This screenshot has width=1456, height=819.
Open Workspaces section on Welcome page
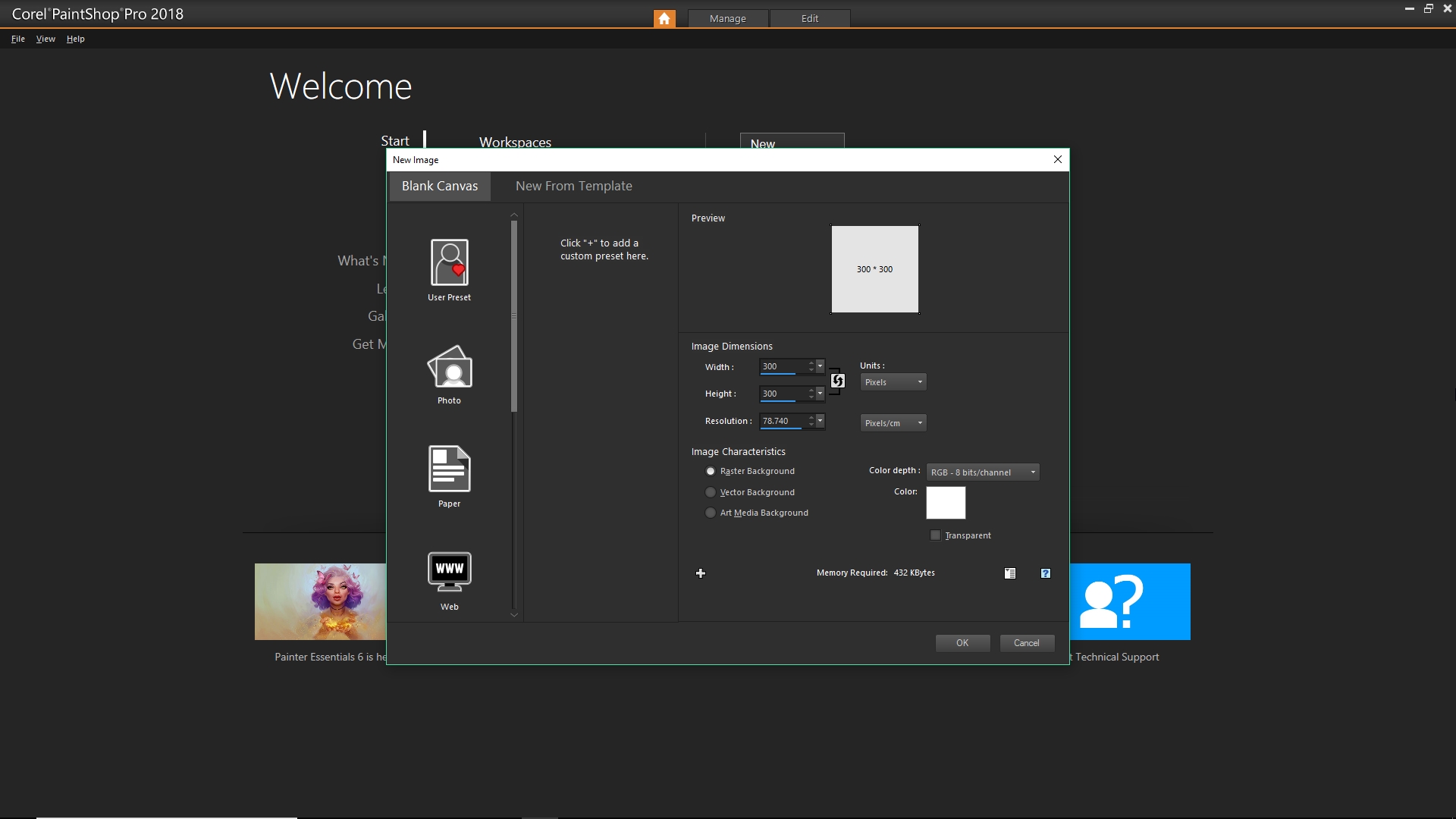515,142
